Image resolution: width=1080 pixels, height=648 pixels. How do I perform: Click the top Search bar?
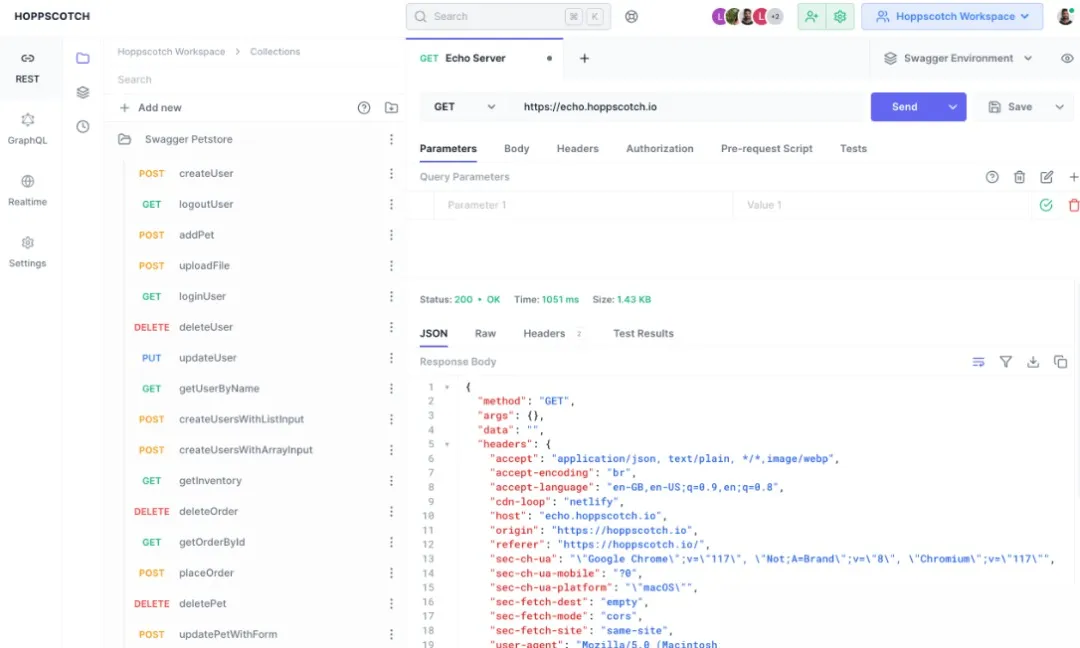click(508, 17)
